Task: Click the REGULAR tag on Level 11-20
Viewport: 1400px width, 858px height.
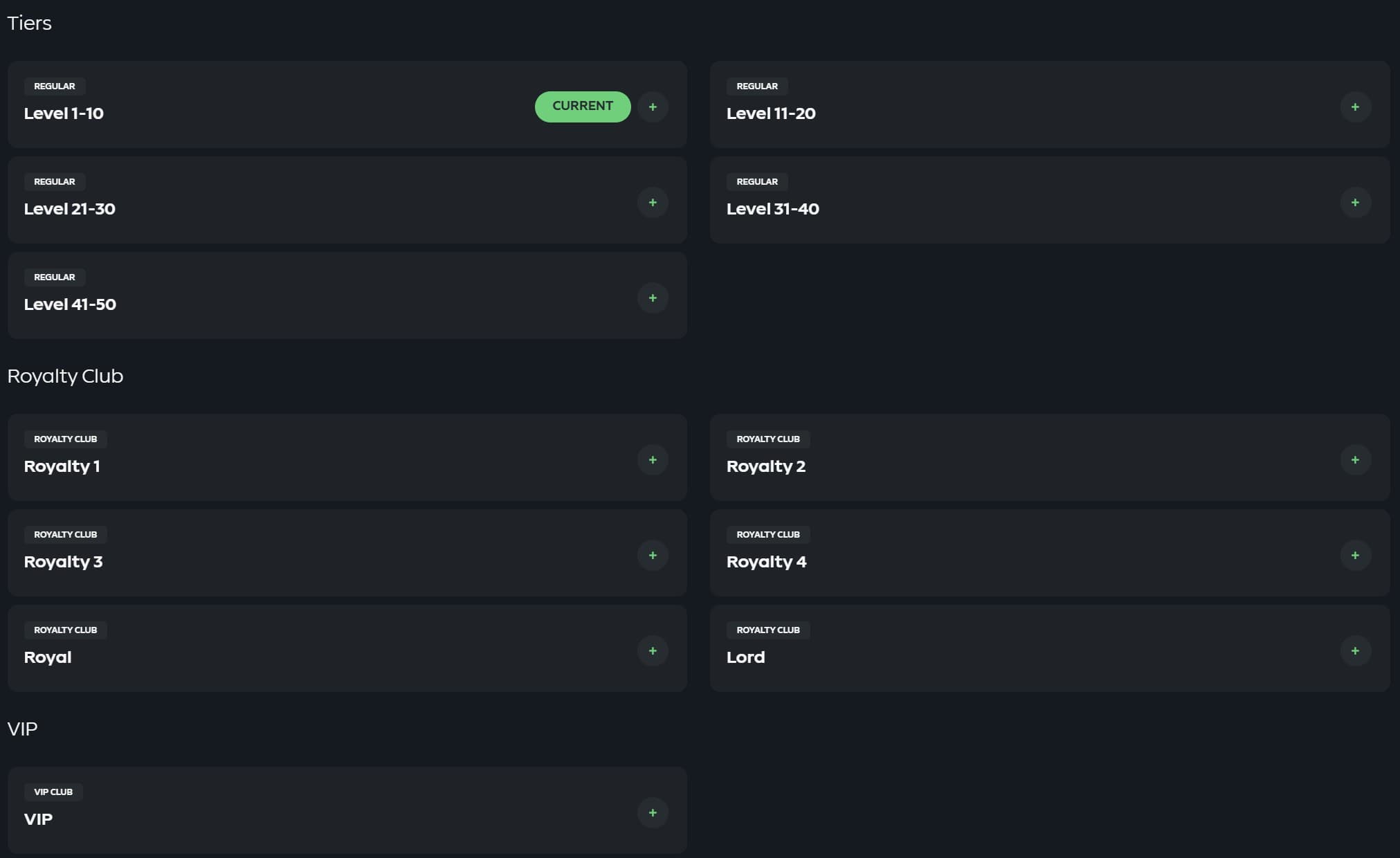Action: click(756, 86)
